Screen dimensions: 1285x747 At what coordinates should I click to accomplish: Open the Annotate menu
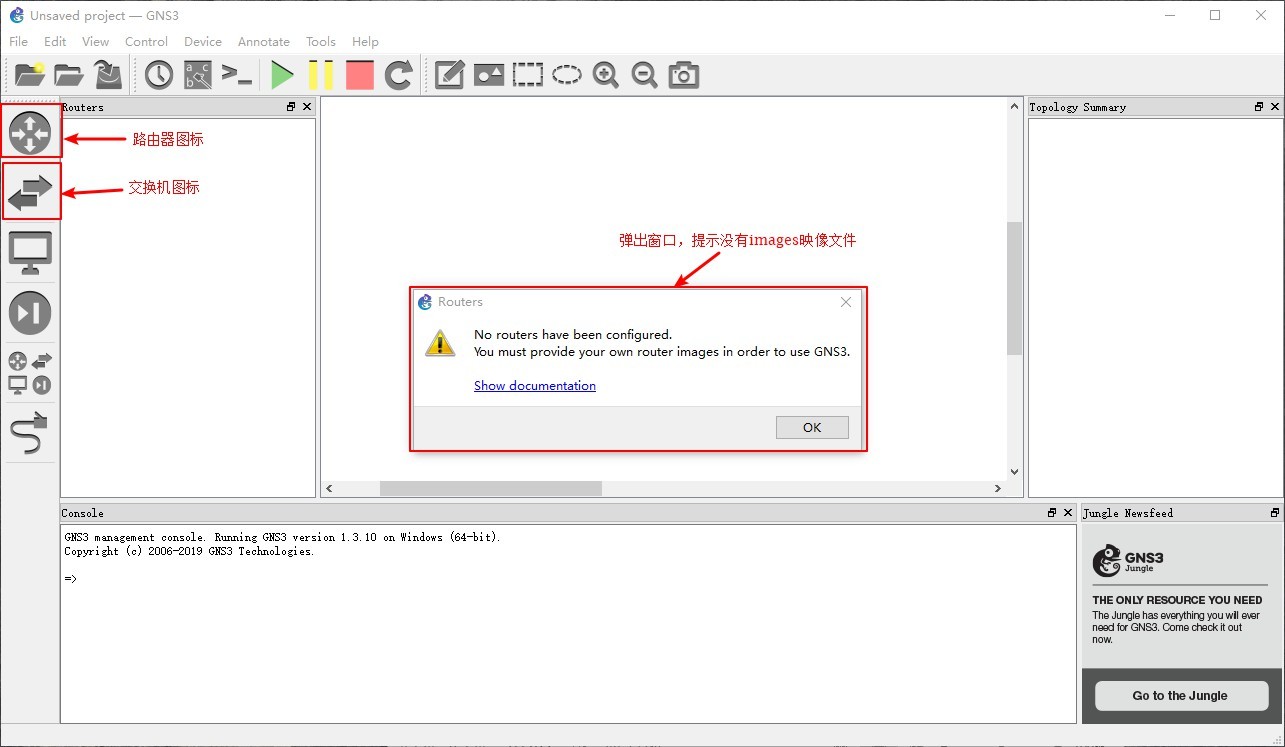(264, 41)
